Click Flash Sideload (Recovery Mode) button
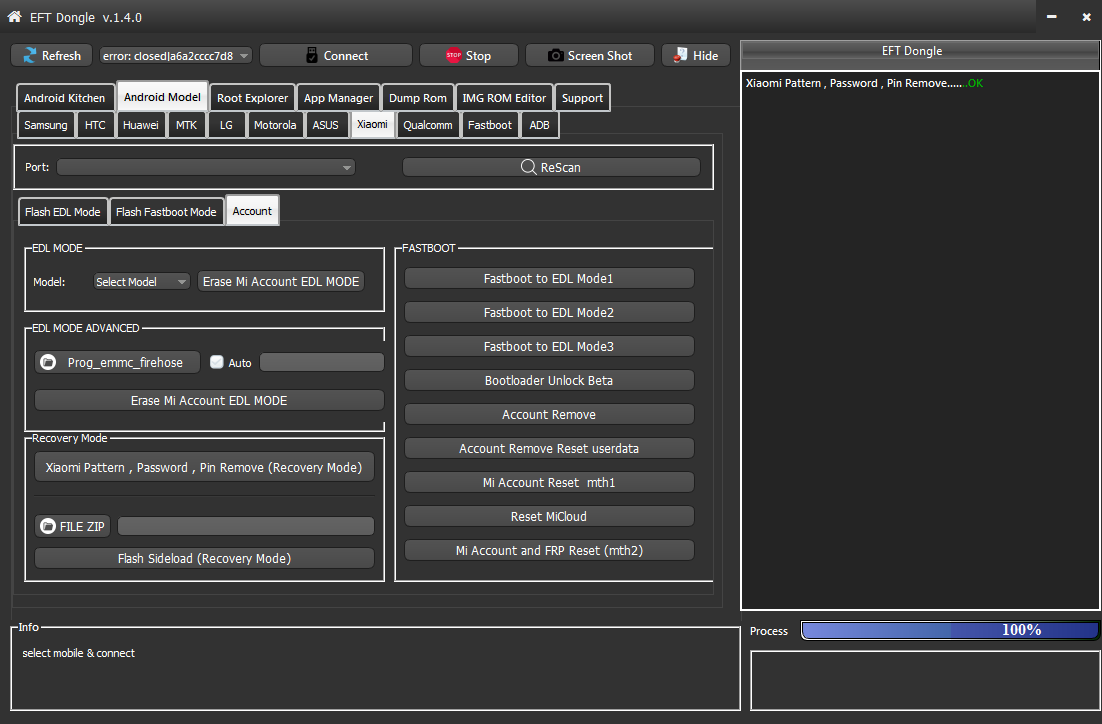 pyautogui.click(x=205, y=558)
